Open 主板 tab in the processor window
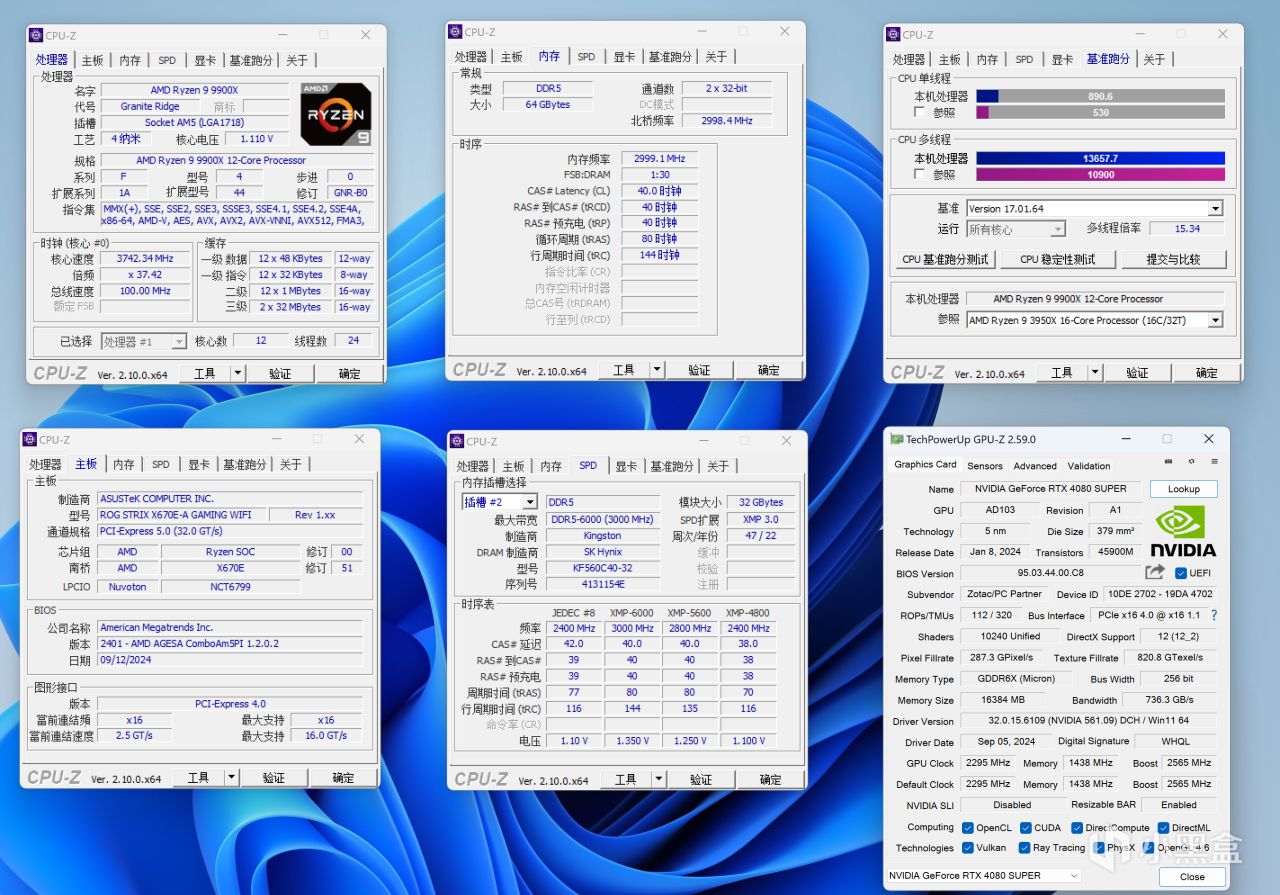This screenshot has width=1280, height=895. [x=92, y=60]
